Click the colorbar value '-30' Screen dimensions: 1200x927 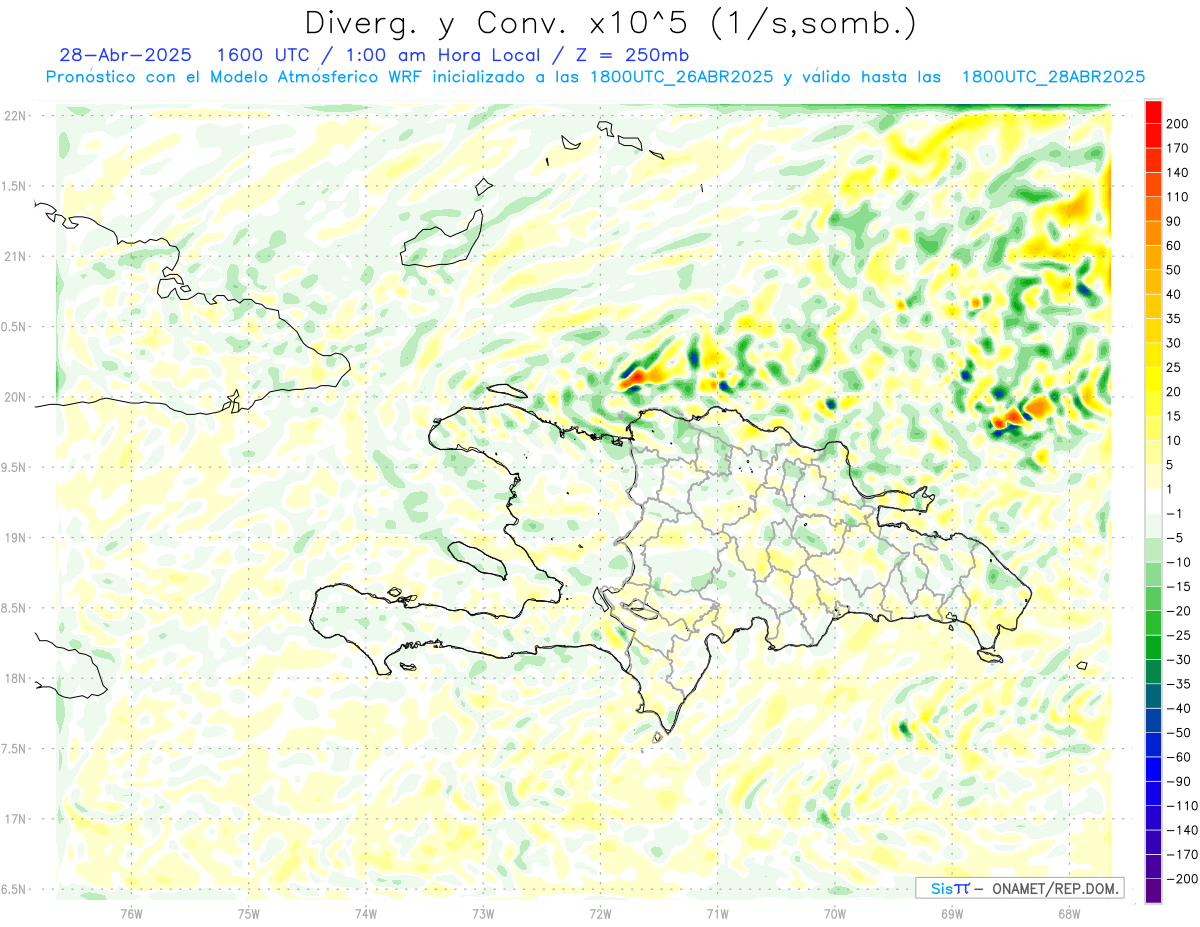pyautogui.click(x=1179, y=660)
